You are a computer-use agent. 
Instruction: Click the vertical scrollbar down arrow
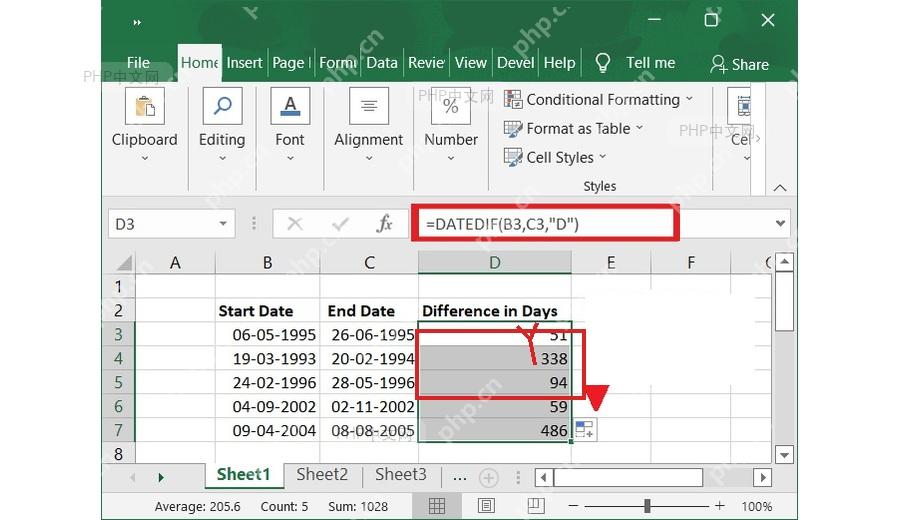(x=784, y=454)
